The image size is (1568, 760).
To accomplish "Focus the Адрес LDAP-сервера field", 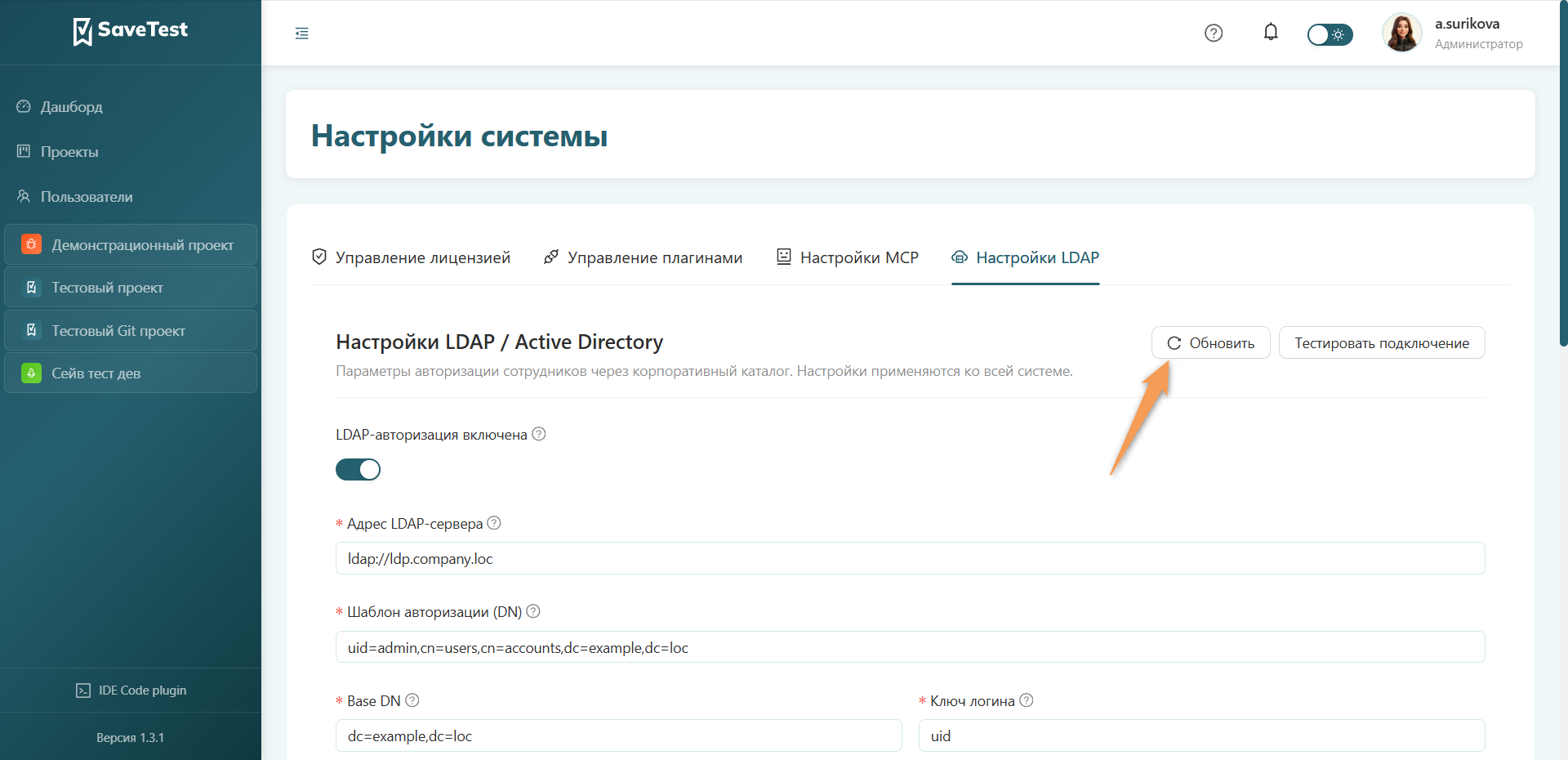I will point(910,559).
